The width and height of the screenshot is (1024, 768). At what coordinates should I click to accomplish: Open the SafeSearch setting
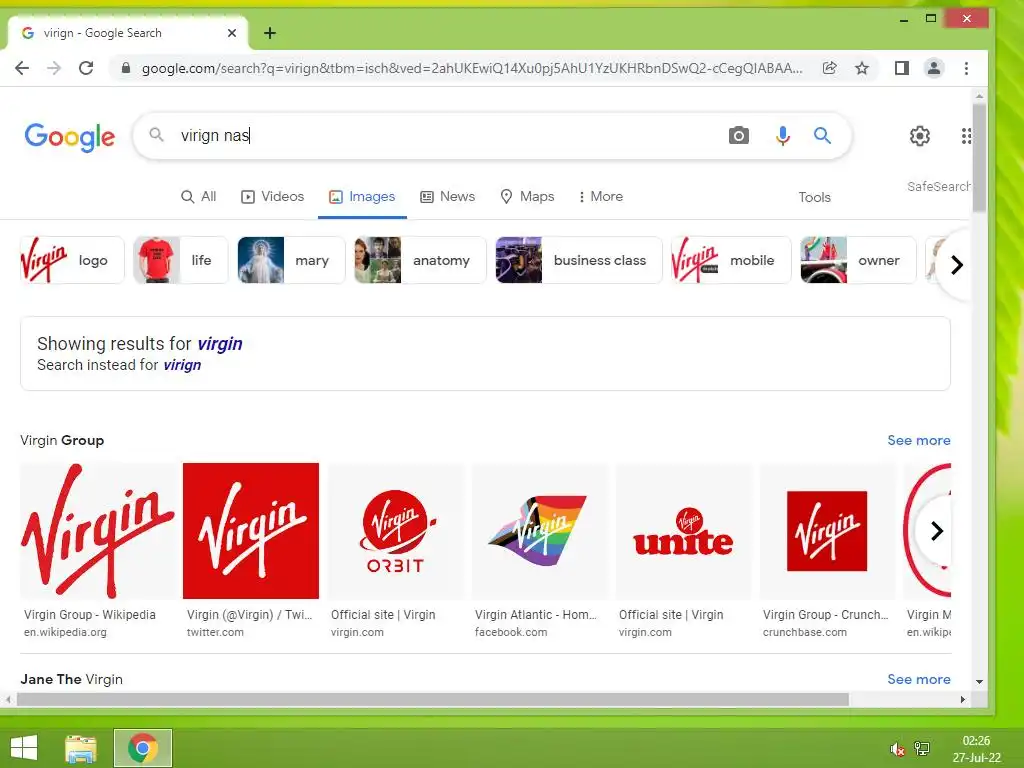point(938,187)
